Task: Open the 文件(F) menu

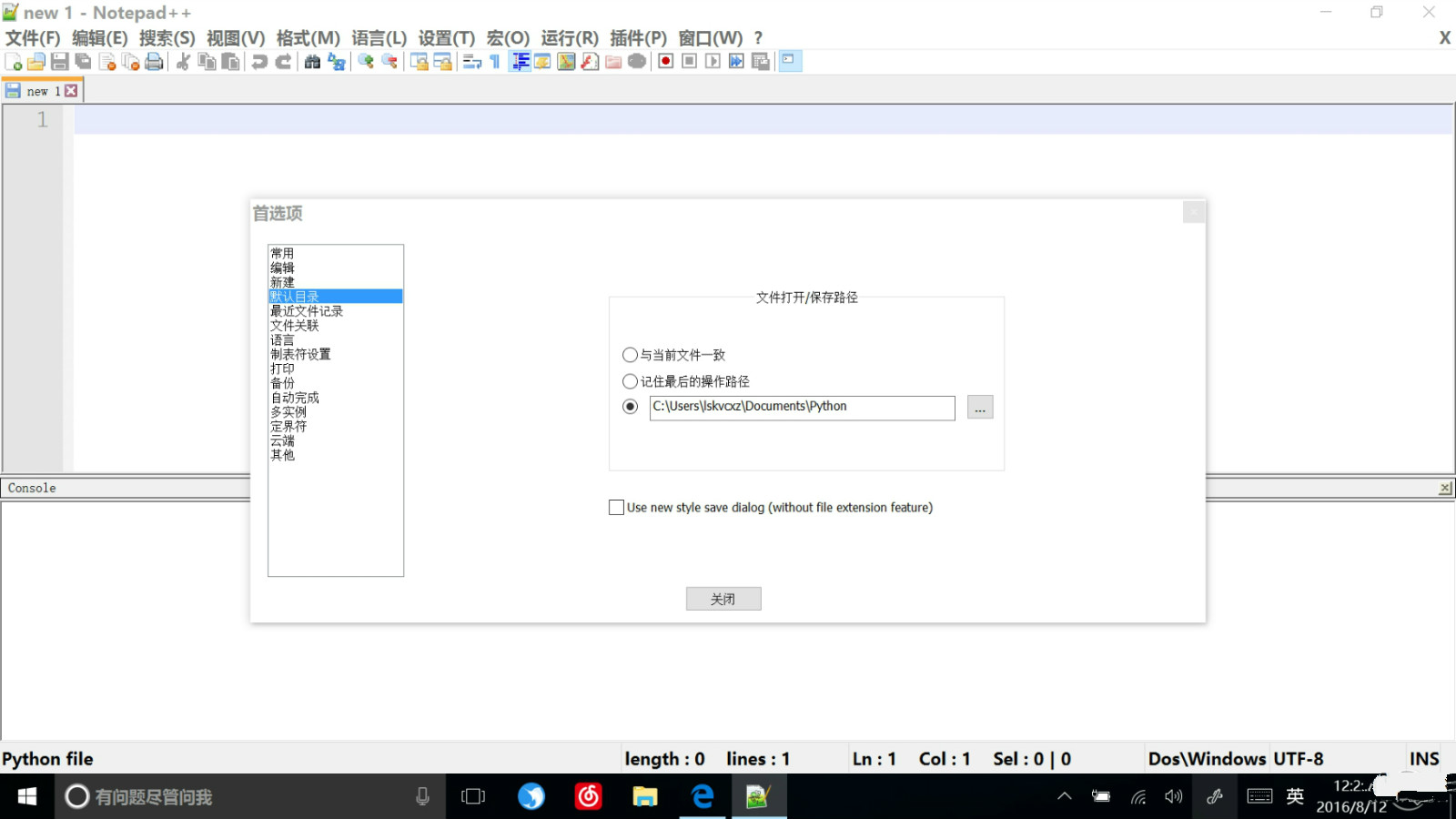Action: pyautogui.click(x=33, y=38)
